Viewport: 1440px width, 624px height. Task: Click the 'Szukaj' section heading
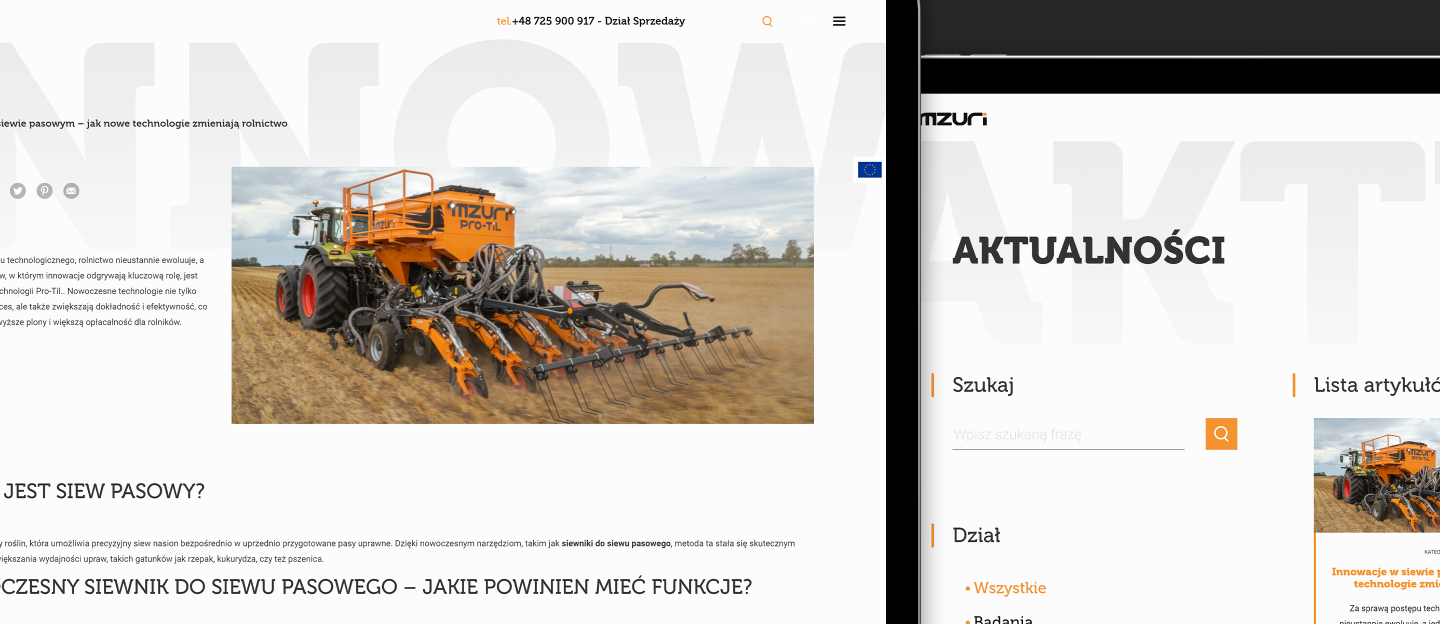click(x=983, y=385)
